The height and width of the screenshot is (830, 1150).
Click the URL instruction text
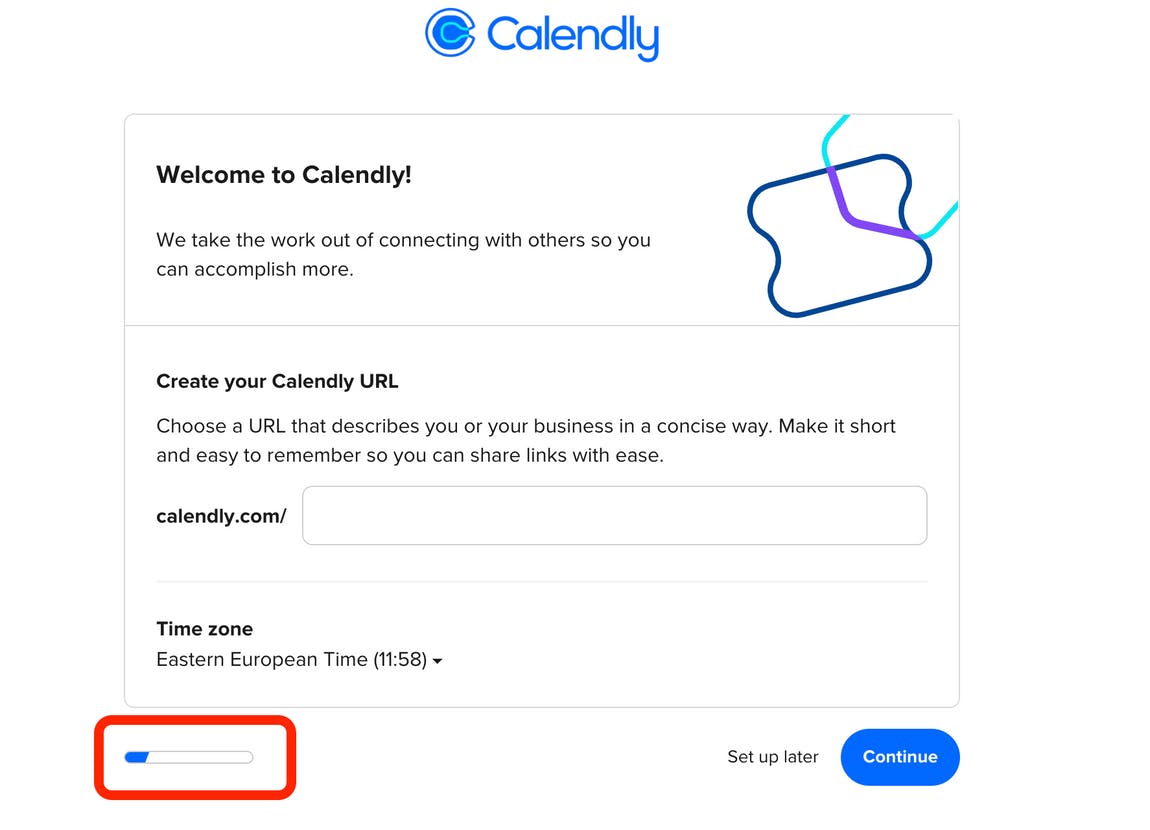pyautogui.click(x=525, y=440)
